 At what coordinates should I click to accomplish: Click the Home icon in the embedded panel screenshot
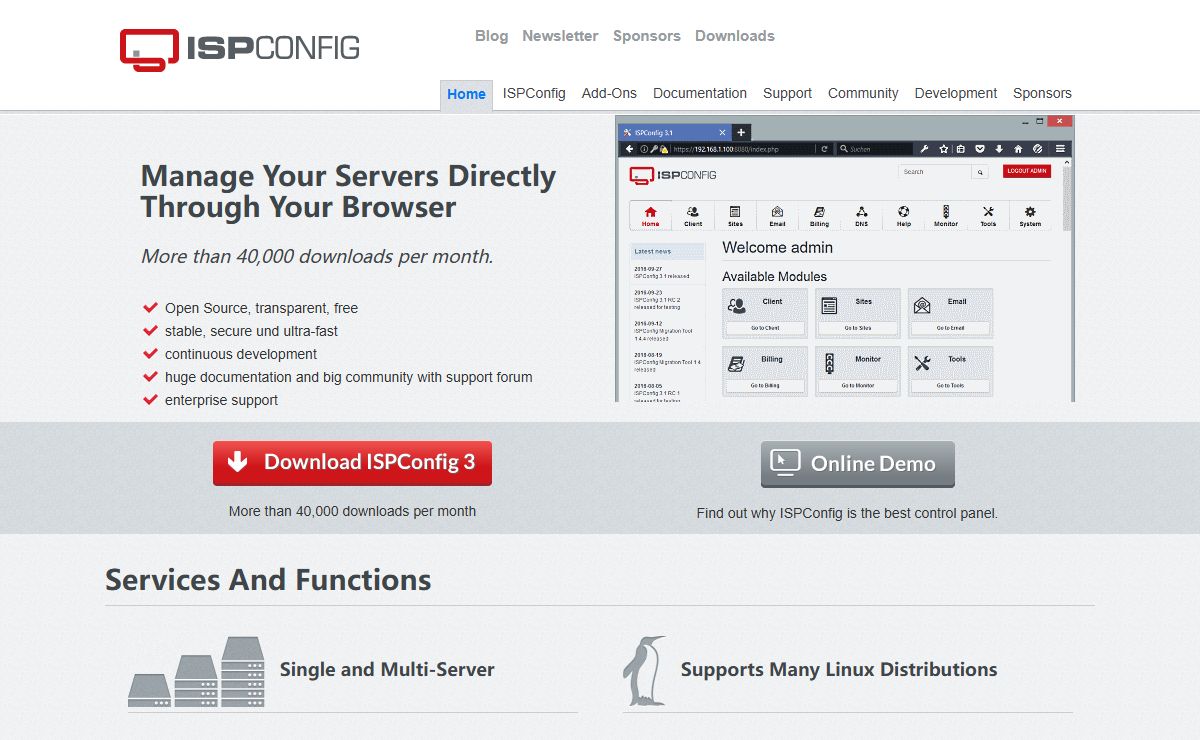(x=650, y=212)
